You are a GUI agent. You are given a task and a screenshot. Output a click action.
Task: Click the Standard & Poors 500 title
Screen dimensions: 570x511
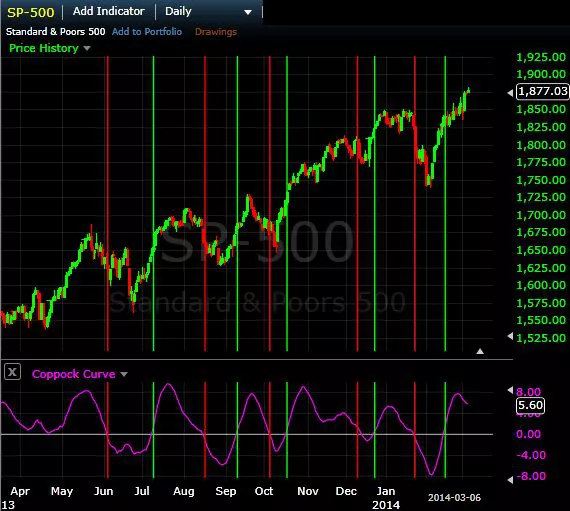(x=56, y=32)
